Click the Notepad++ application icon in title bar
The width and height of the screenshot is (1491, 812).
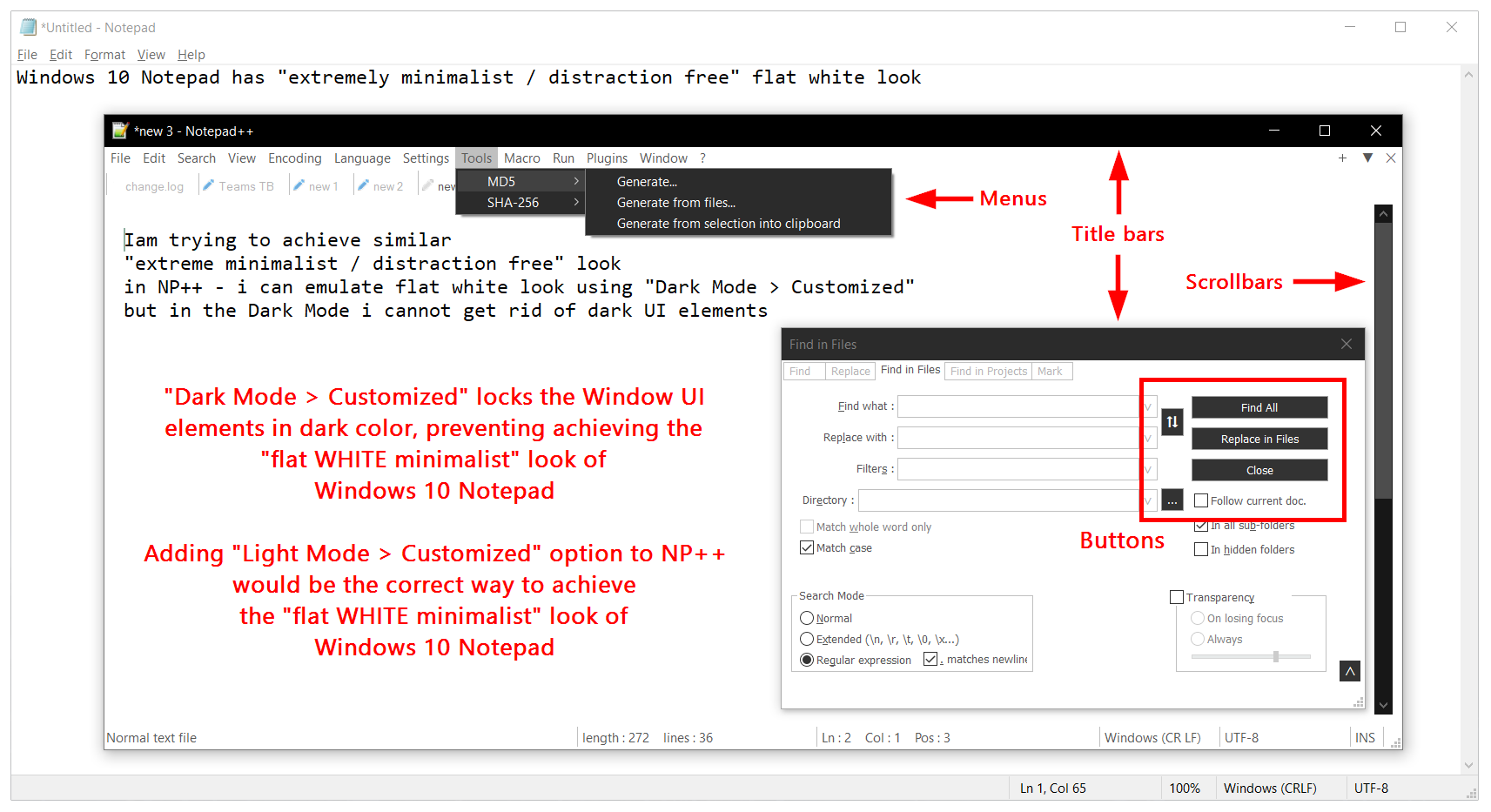click(x=120, y=131)
